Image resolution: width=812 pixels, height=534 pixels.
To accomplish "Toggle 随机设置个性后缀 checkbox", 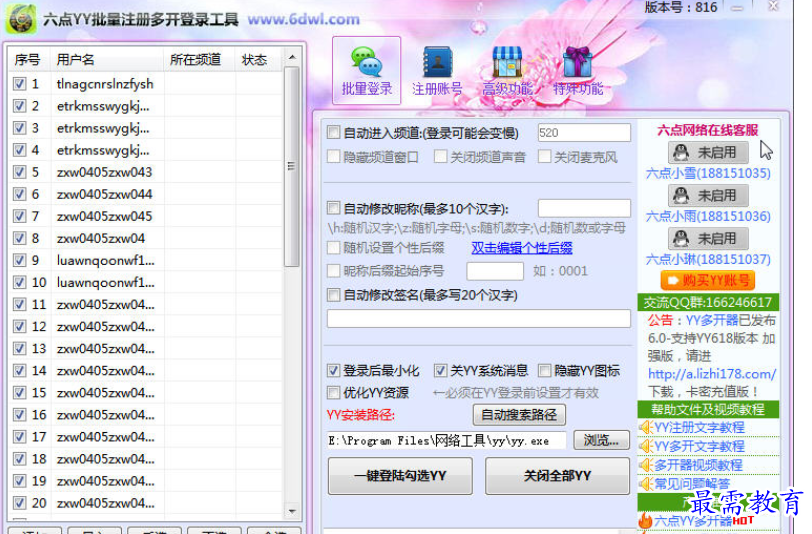I will [x=334, y=248].
